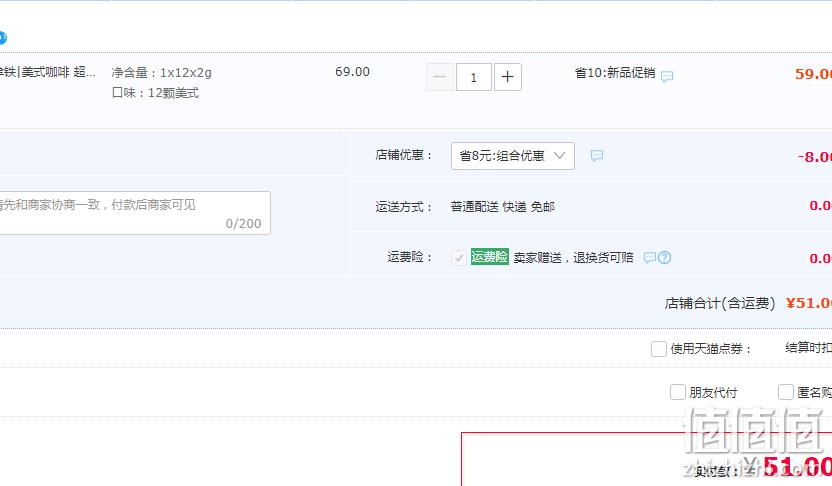Screen dimensions: 832x486
Task: Click the green 运费险 badge
Action: point(489,257)
